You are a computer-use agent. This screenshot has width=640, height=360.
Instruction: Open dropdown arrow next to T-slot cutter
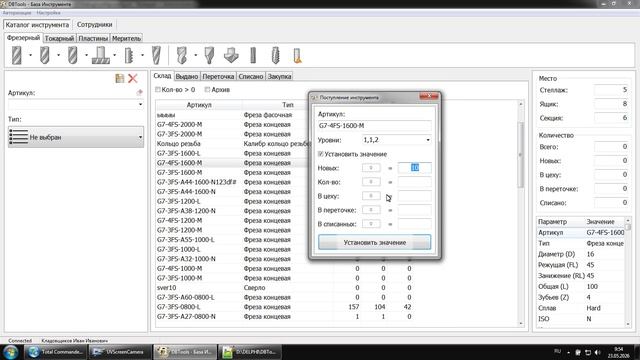[x=115, y=55]
